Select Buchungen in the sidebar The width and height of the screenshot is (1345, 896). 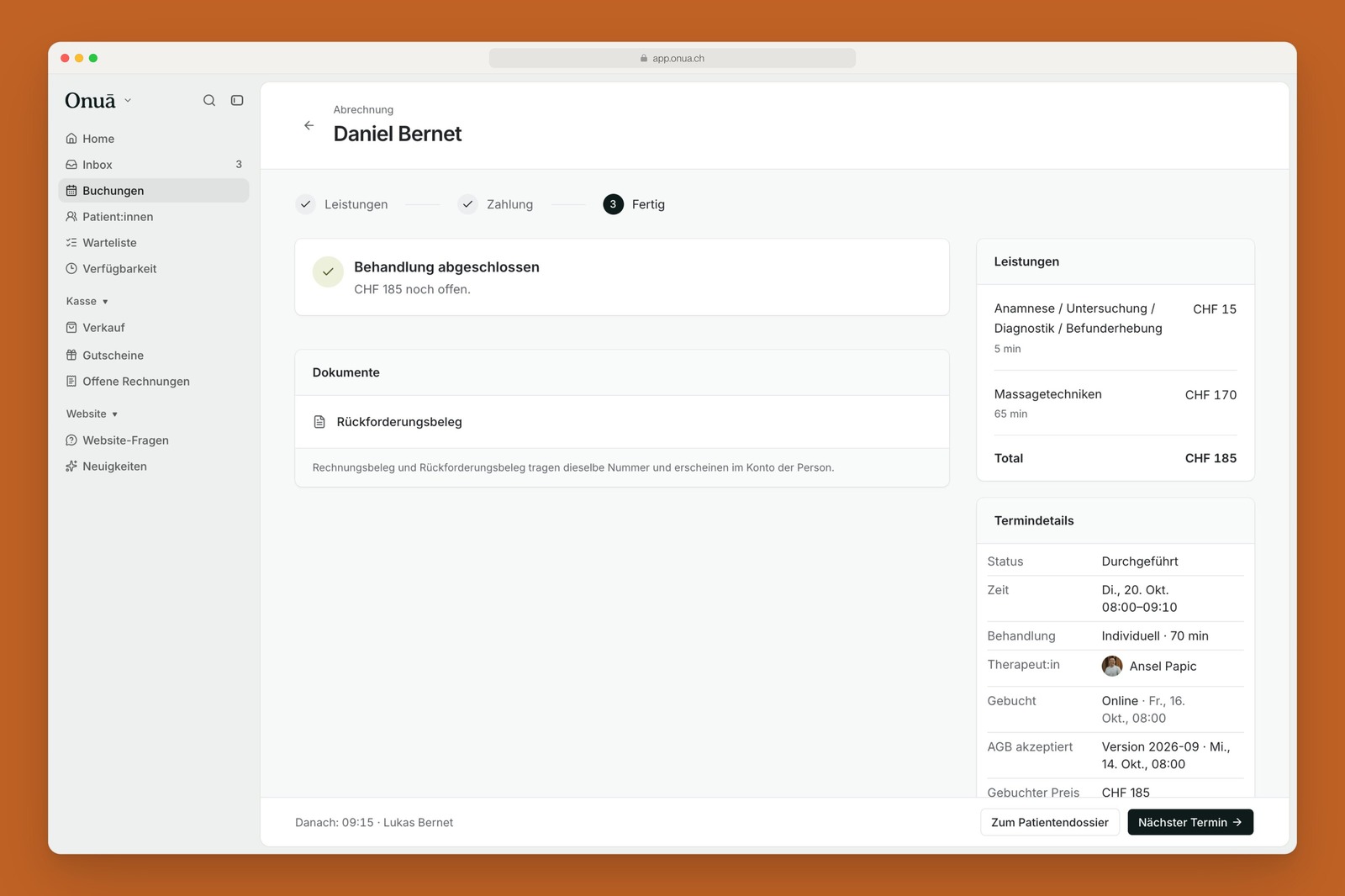click(x=154, y=191)
